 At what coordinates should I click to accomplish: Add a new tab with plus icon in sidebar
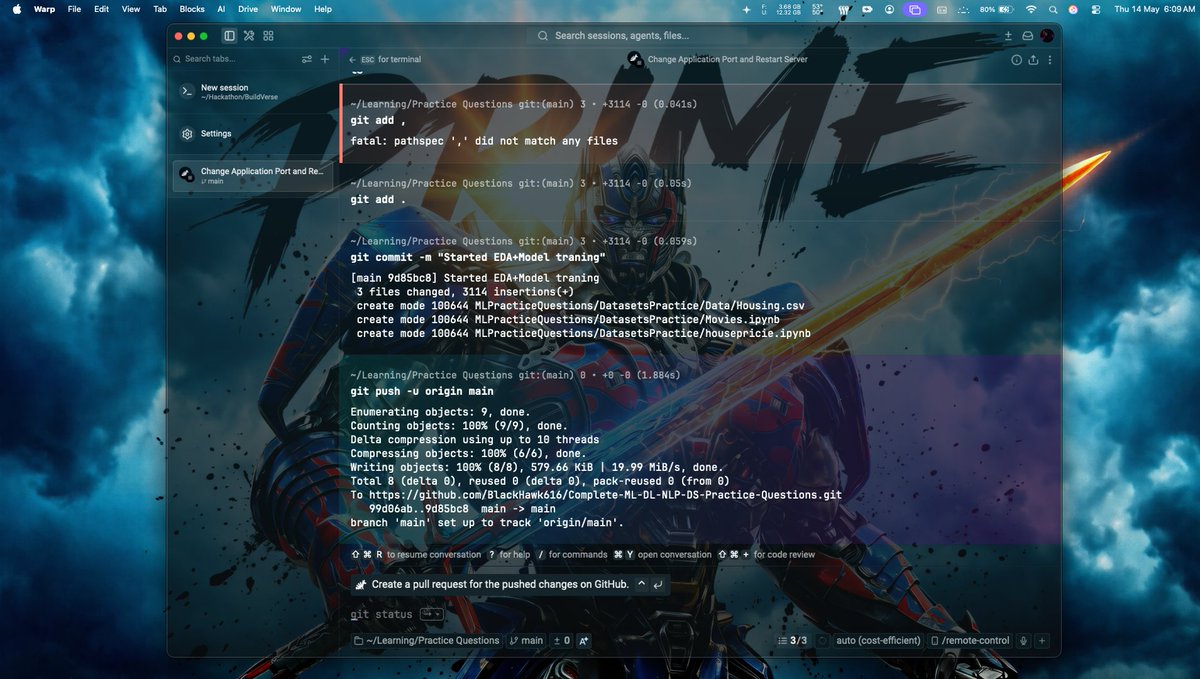324,59
